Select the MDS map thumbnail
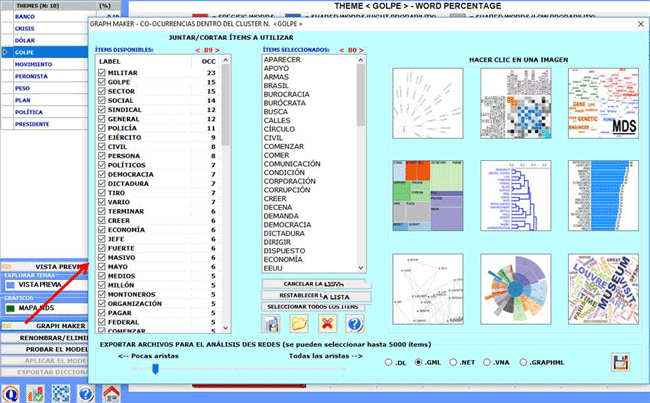Screen dimensions: 650x403 (x=603, y=103)
